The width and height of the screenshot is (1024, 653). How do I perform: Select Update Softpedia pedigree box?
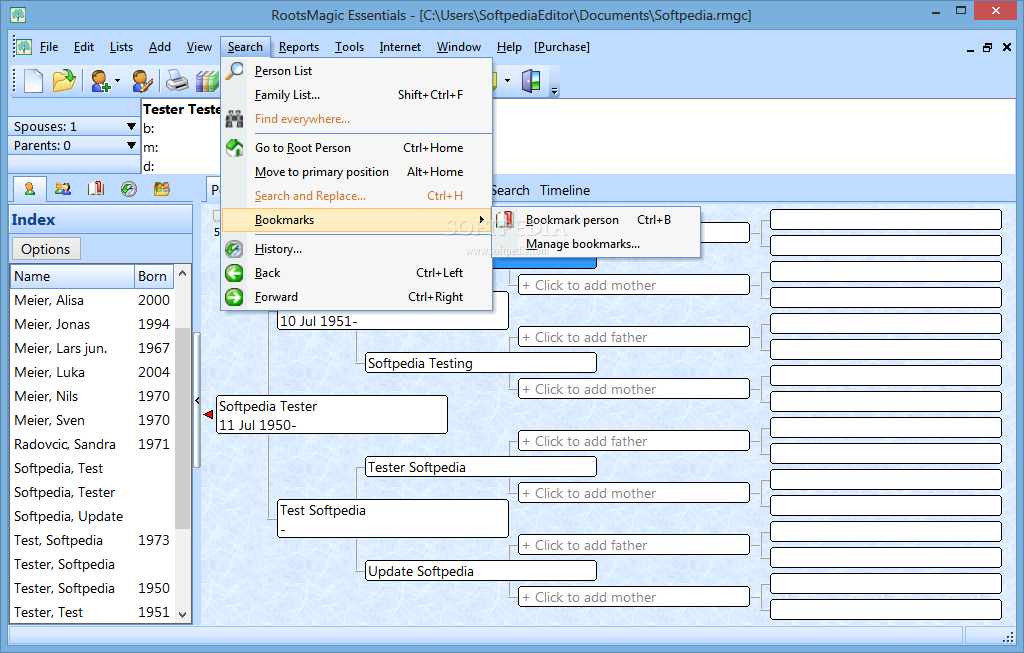click(481, 571)
